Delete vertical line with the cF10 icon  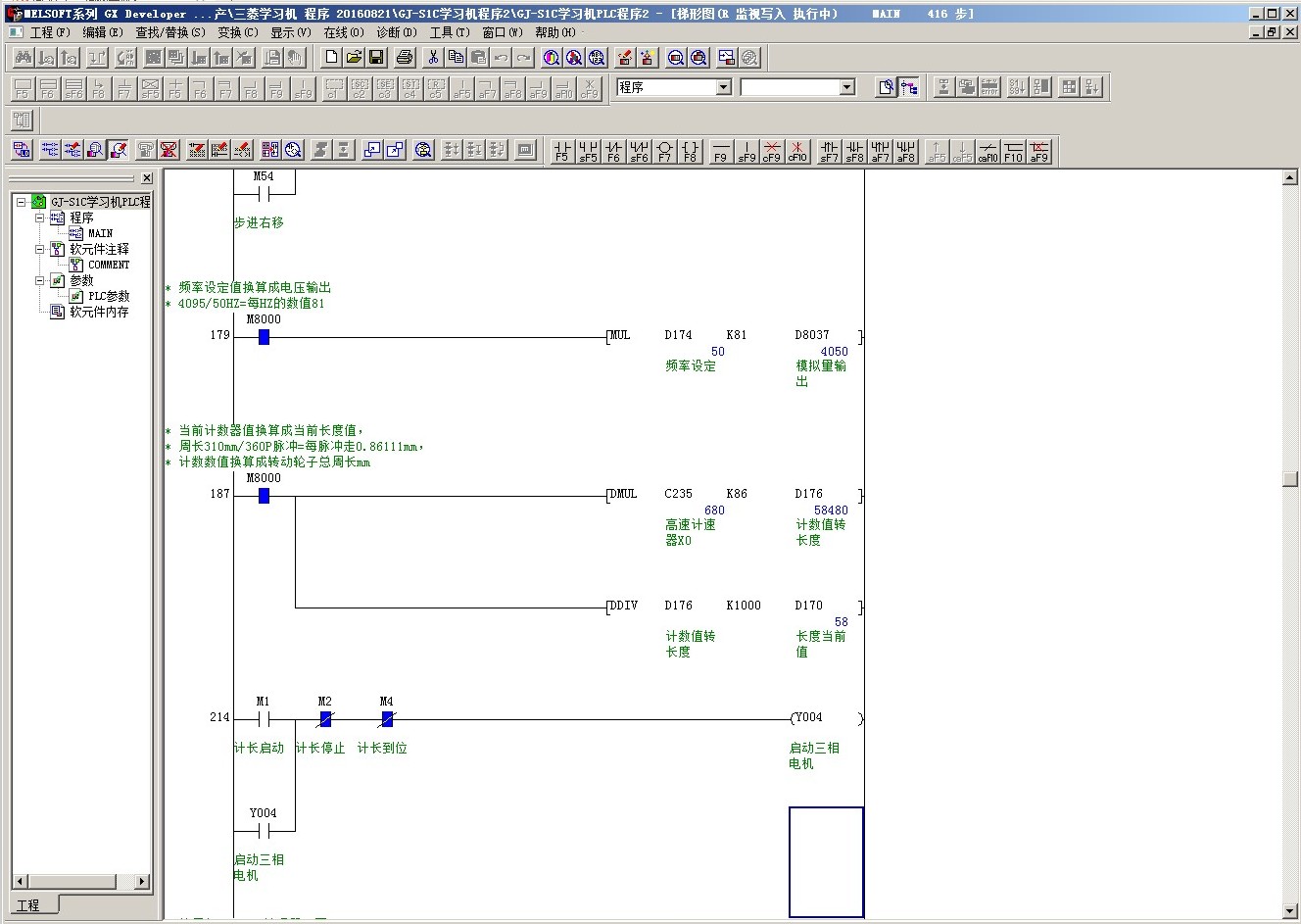pos(797,150)
